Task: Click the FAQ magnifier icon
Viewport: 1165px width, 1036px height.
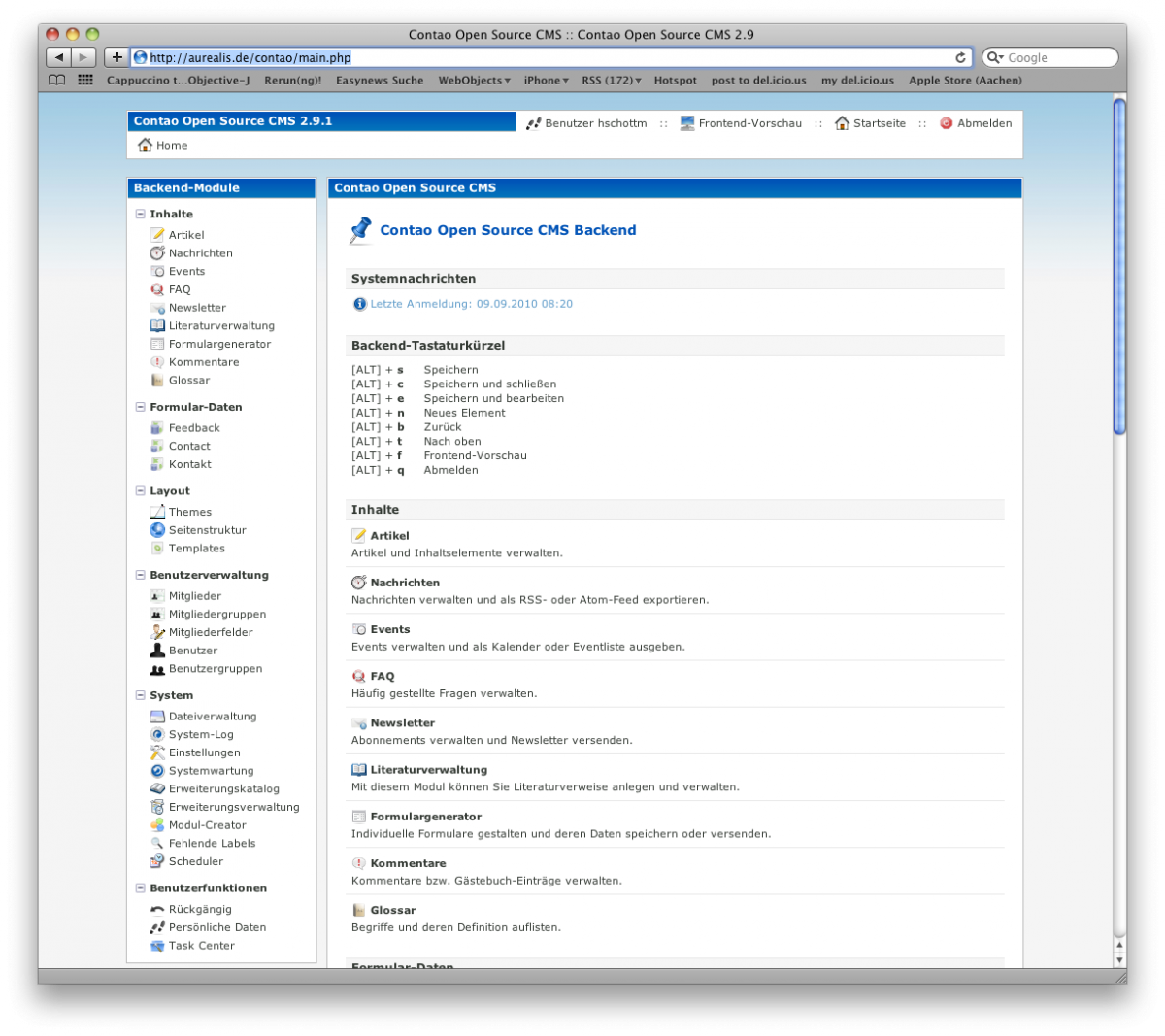Action: pos(157,288)
